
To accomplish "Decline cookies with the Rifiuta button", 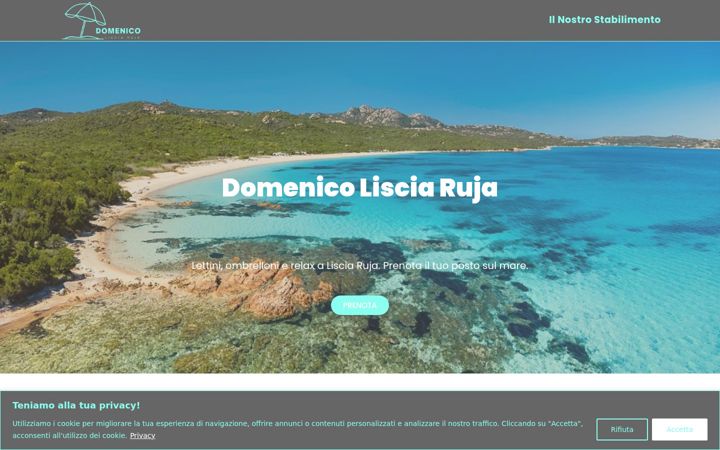I will coord(622,429).
